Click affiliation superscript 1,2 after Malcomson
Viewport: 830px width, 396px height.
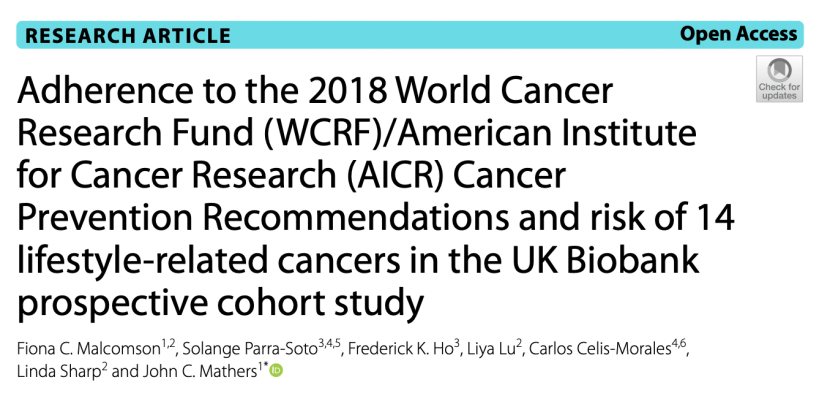click(x=168, y=346)
